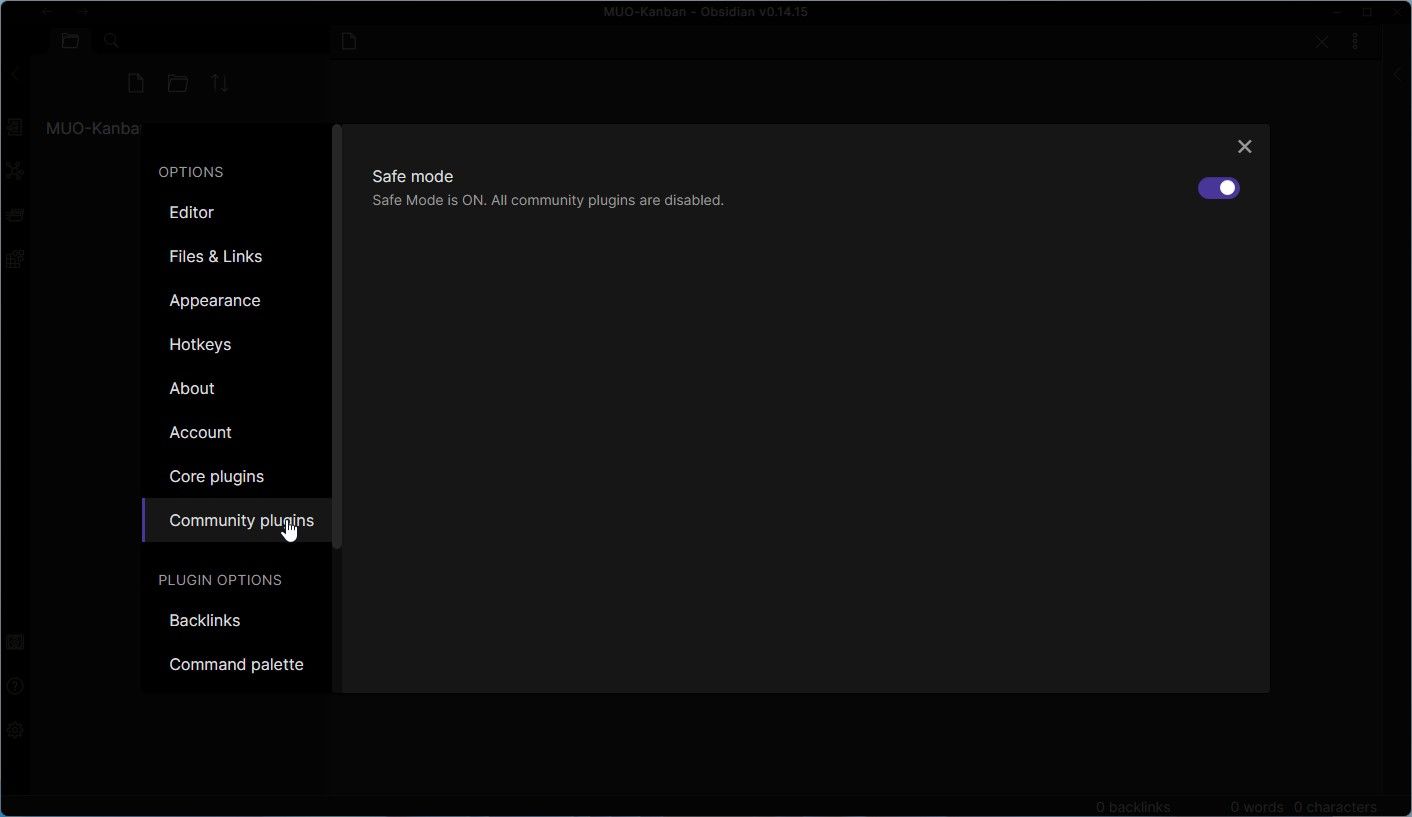Switch to the search pane
This screenshot has height=817, width=1412.
tap(111, 40)
